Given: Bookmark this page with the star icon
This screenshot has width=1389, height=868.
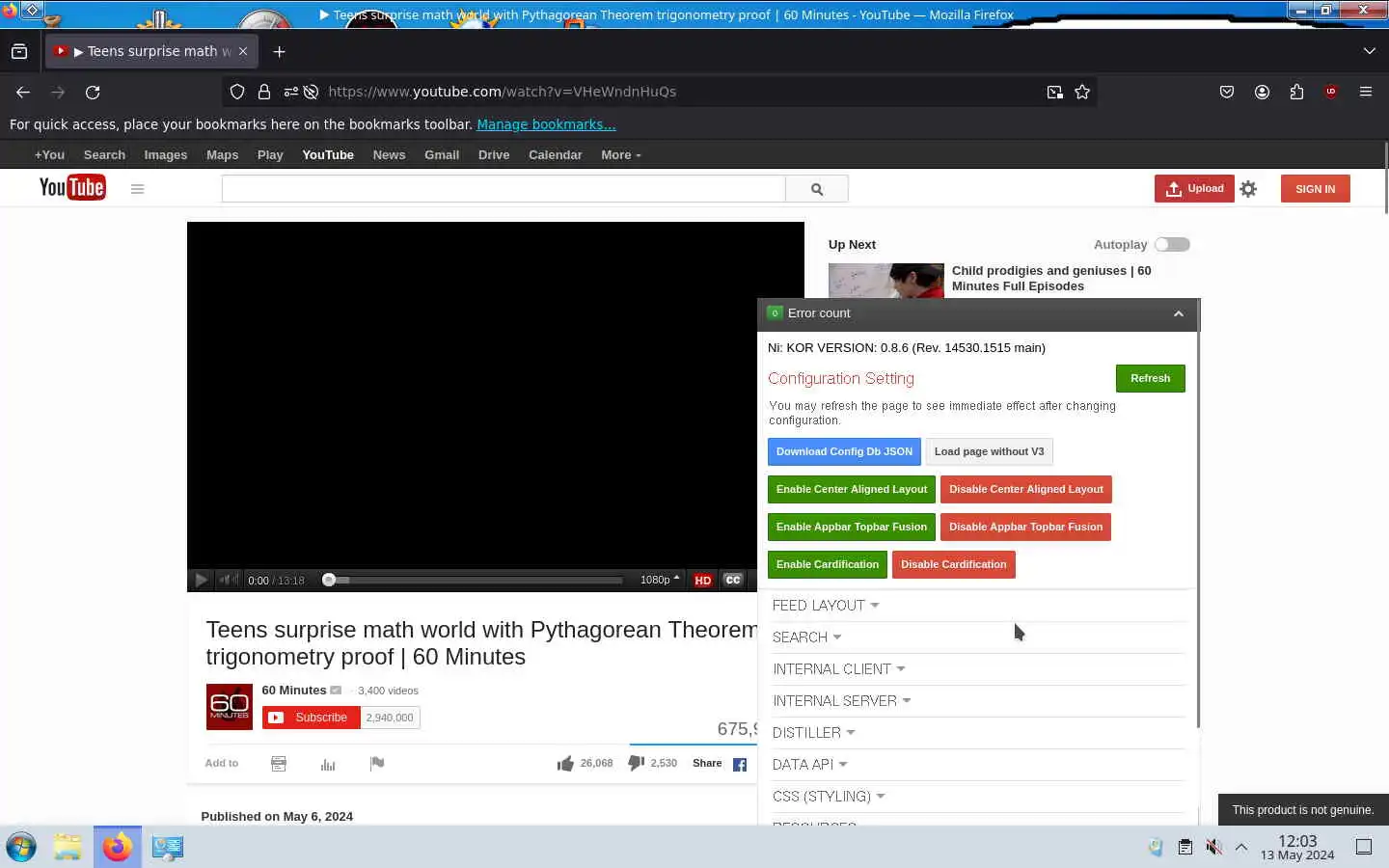Looking at the screenshot, I should [x=1082, y=92].
